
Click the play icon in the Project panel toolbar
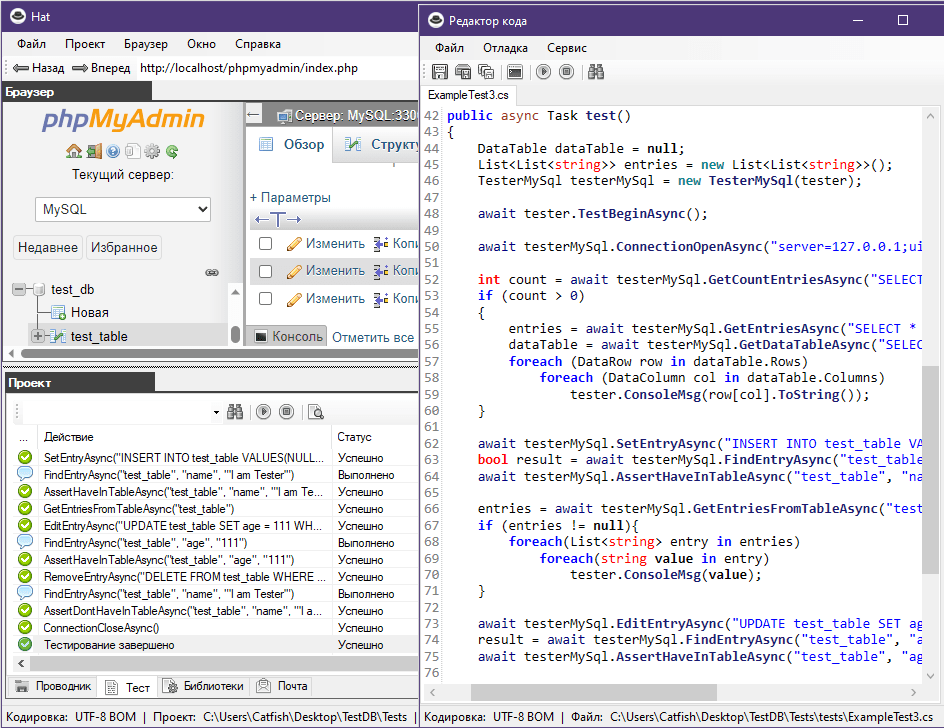point(263,411)
